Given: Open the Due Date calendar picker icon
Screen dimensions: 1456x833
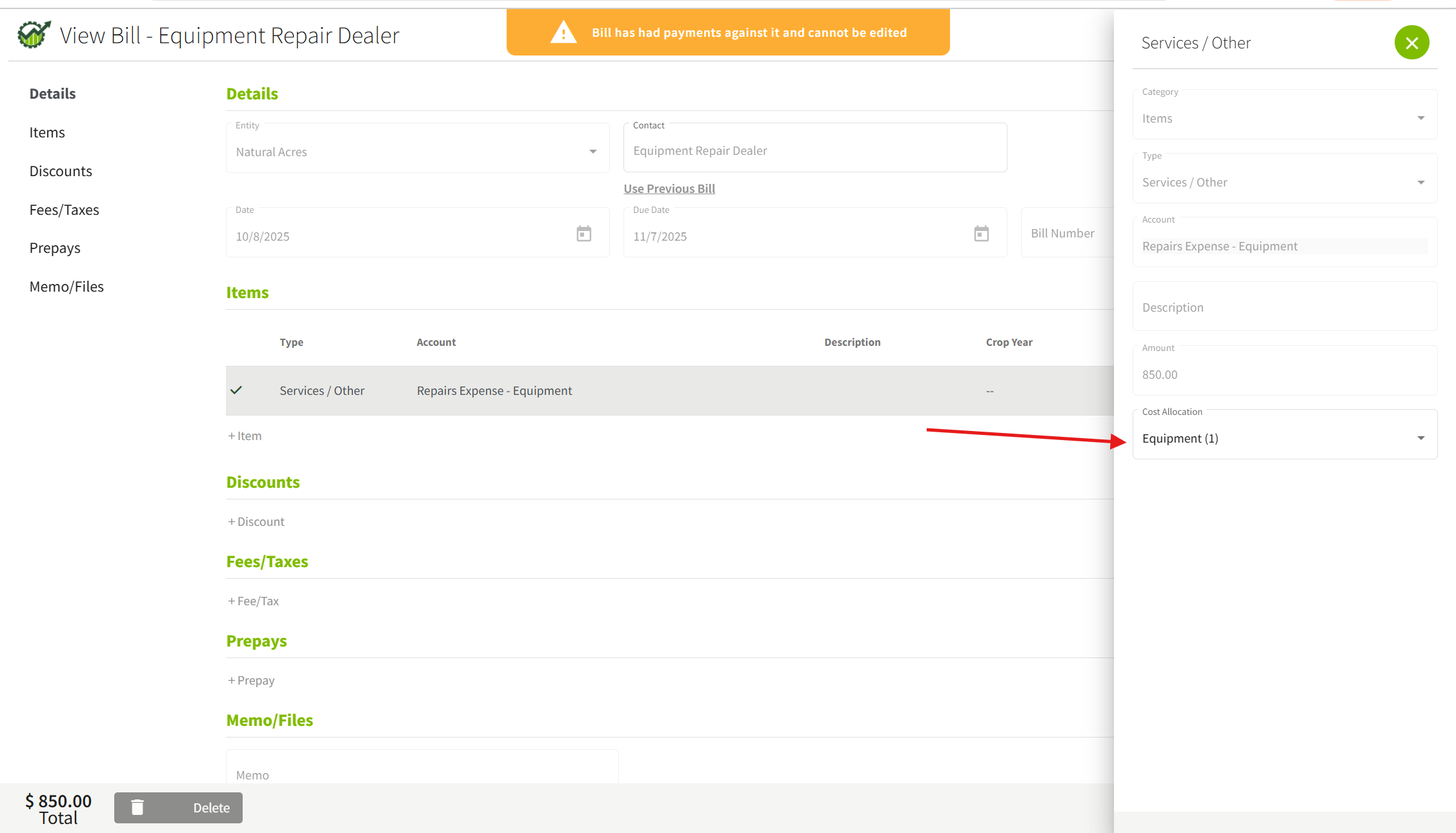Looking at the screenshot, I should [981, 234].
